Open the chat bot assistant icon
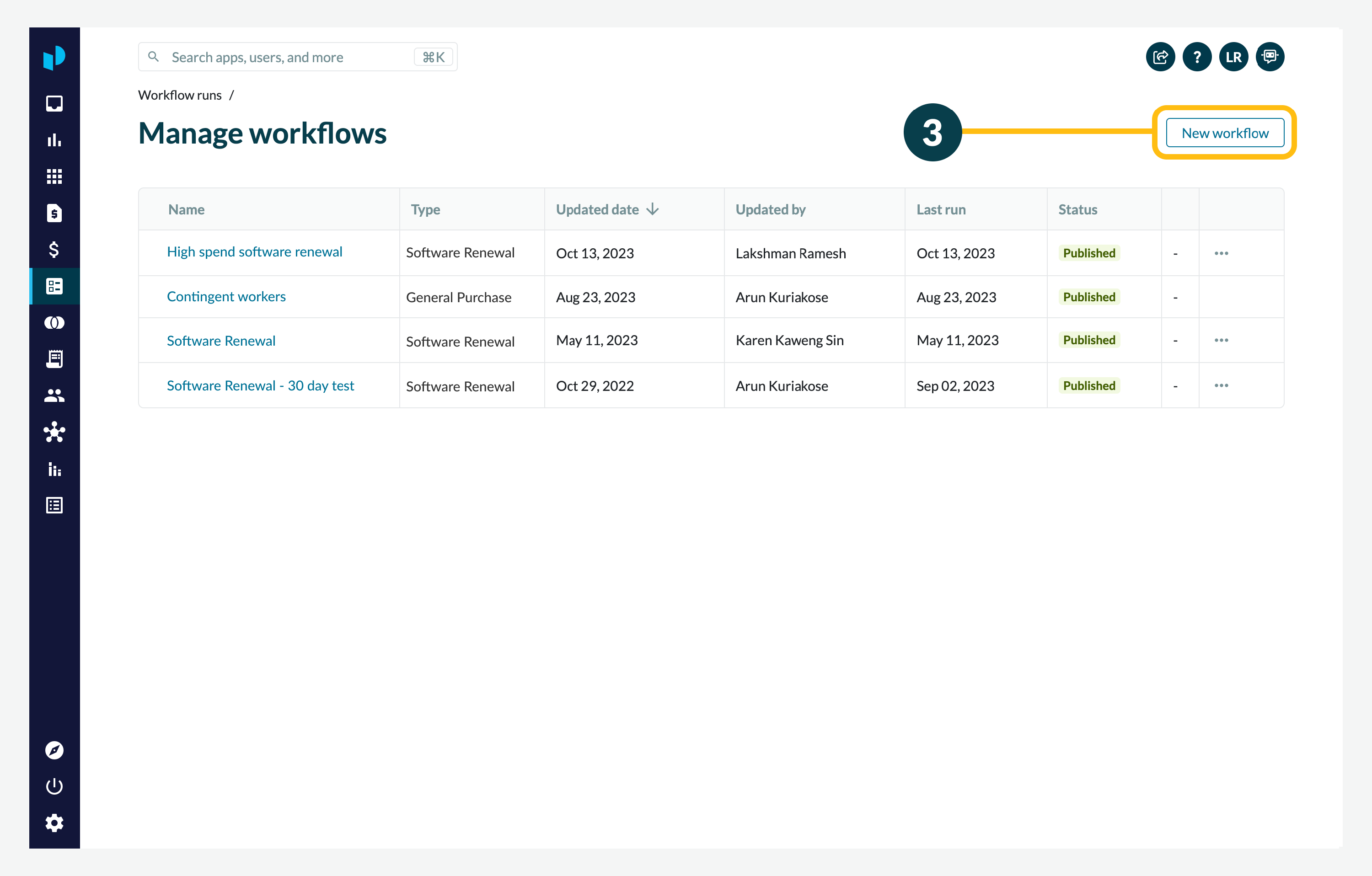The width and height of the screenshot is (1372, 876). coord(1270,57)
